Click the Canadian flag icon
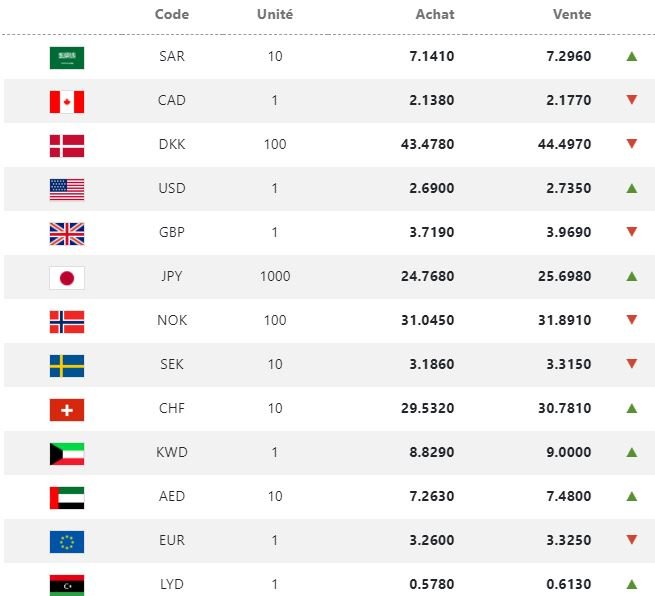 coord(67,101)
